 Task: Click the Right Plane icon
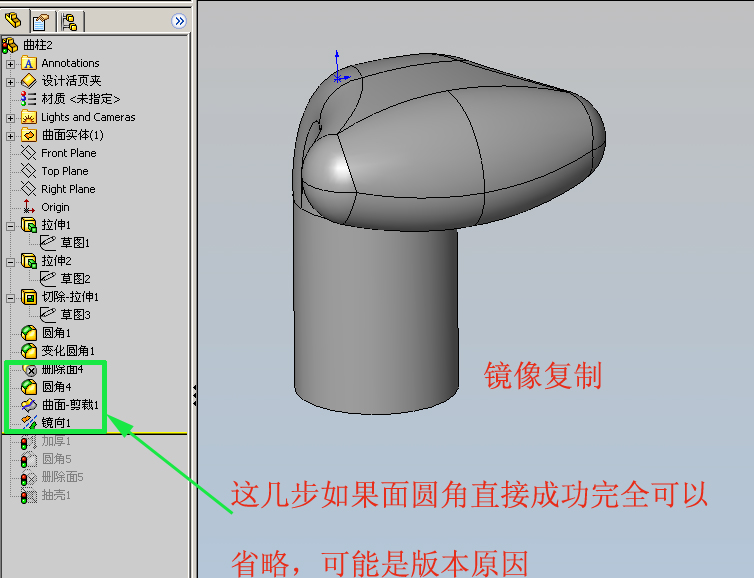pyautogui.click(x=29, y=189)
